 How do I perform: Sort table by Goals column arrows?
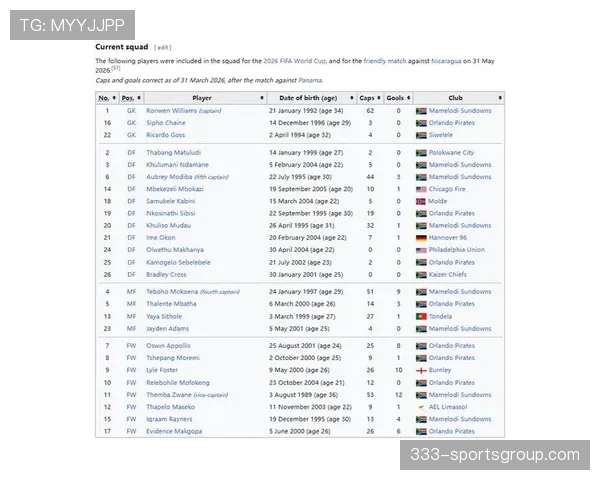click(x=409, y=98)
